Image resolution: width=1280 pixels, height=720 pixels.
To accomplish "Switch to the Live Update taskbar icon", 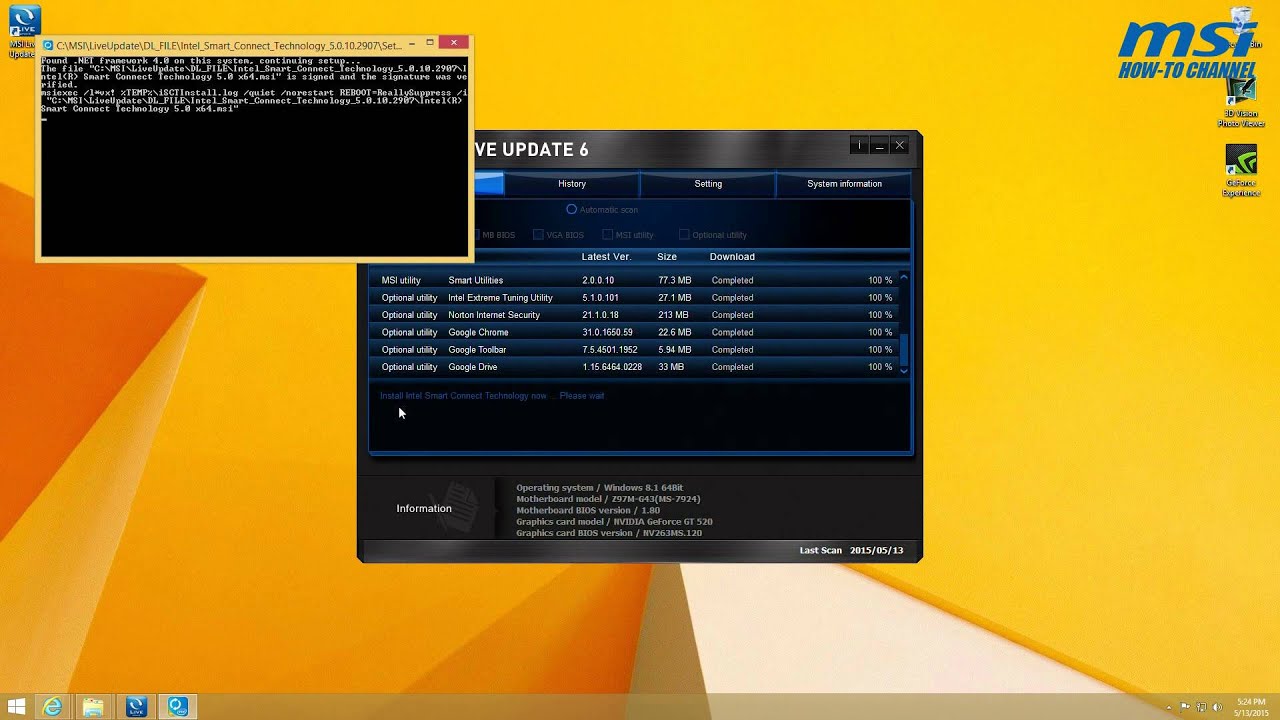I will [136, 707].
